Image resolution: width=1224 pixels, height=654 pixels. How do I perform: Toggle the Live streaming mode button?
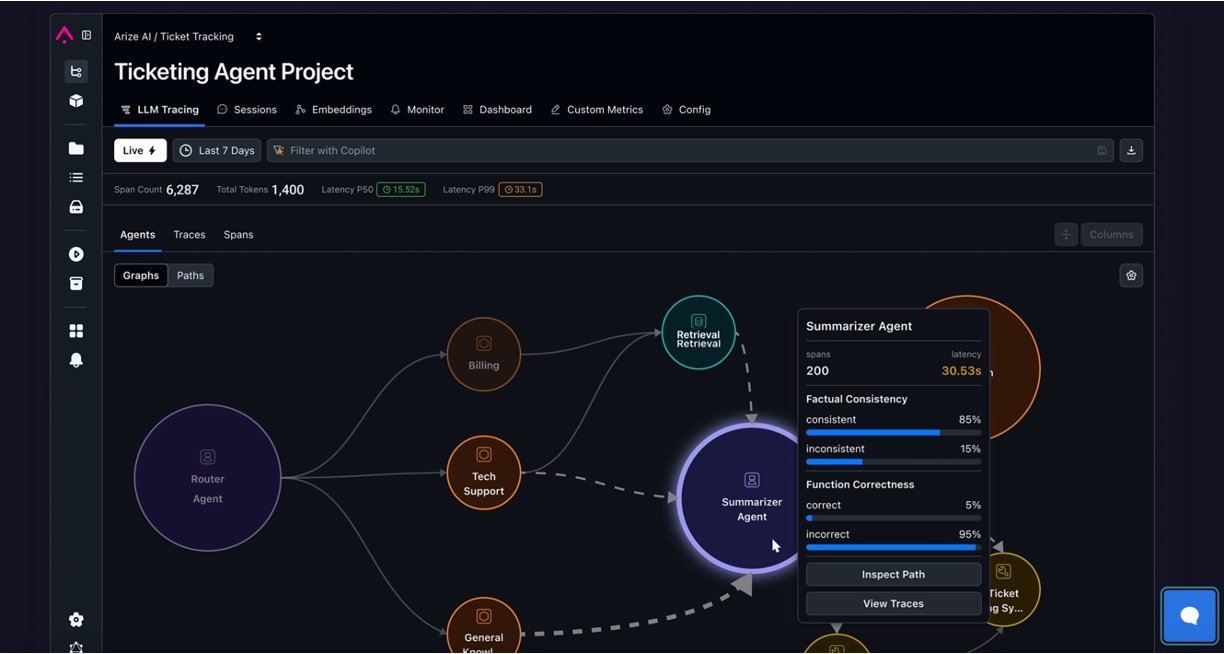(x=140, y=151)
